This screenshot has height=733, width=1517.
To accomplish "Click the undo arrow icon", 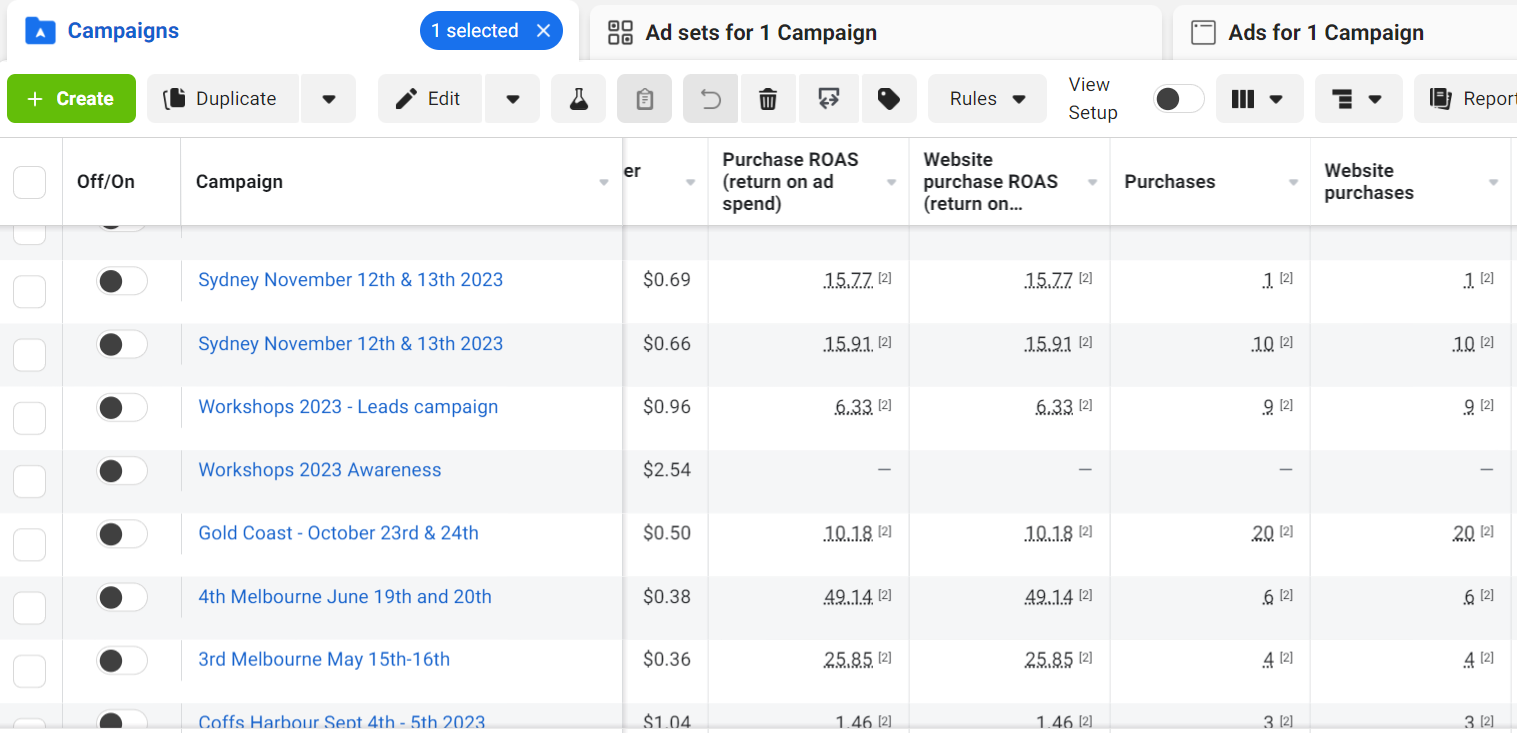I will 710,99.
